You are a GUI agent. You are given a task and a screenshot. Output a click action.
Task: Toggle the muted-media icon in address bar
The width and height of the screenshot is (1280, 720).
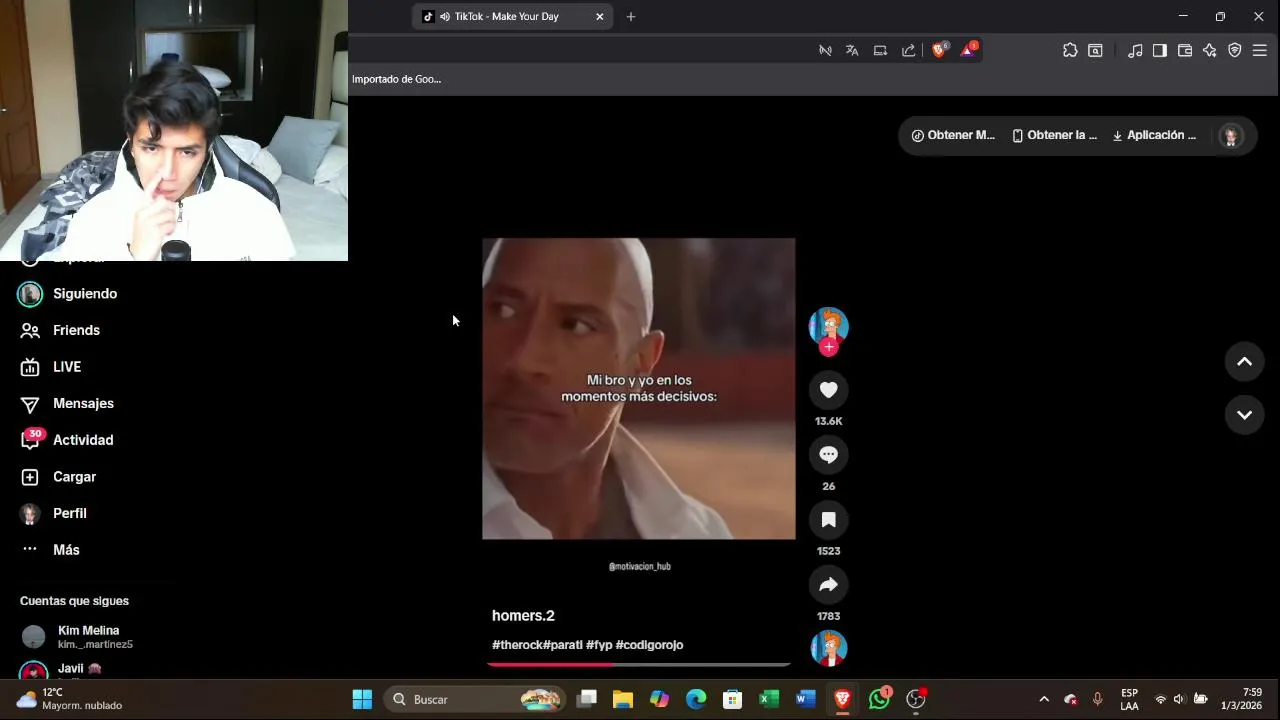pyautogui.click(x=825, y=51)
